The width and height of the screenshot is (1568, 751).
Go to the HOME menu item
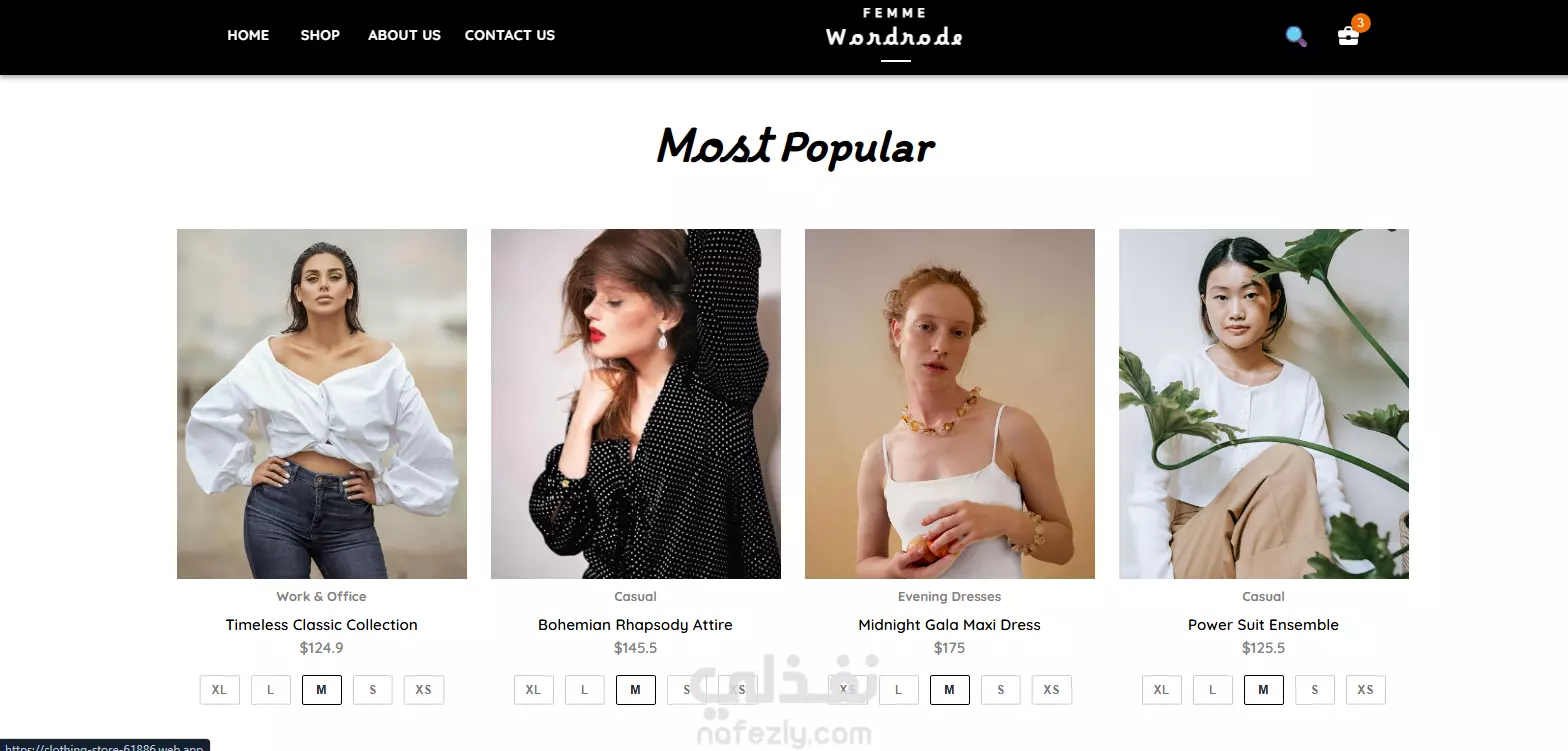(x=248, y=35)
